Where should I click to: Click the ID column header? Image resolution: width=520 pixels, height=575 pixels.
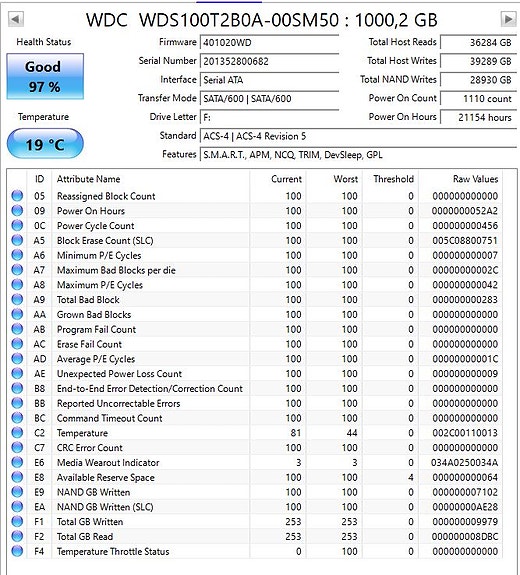point(39,179)
